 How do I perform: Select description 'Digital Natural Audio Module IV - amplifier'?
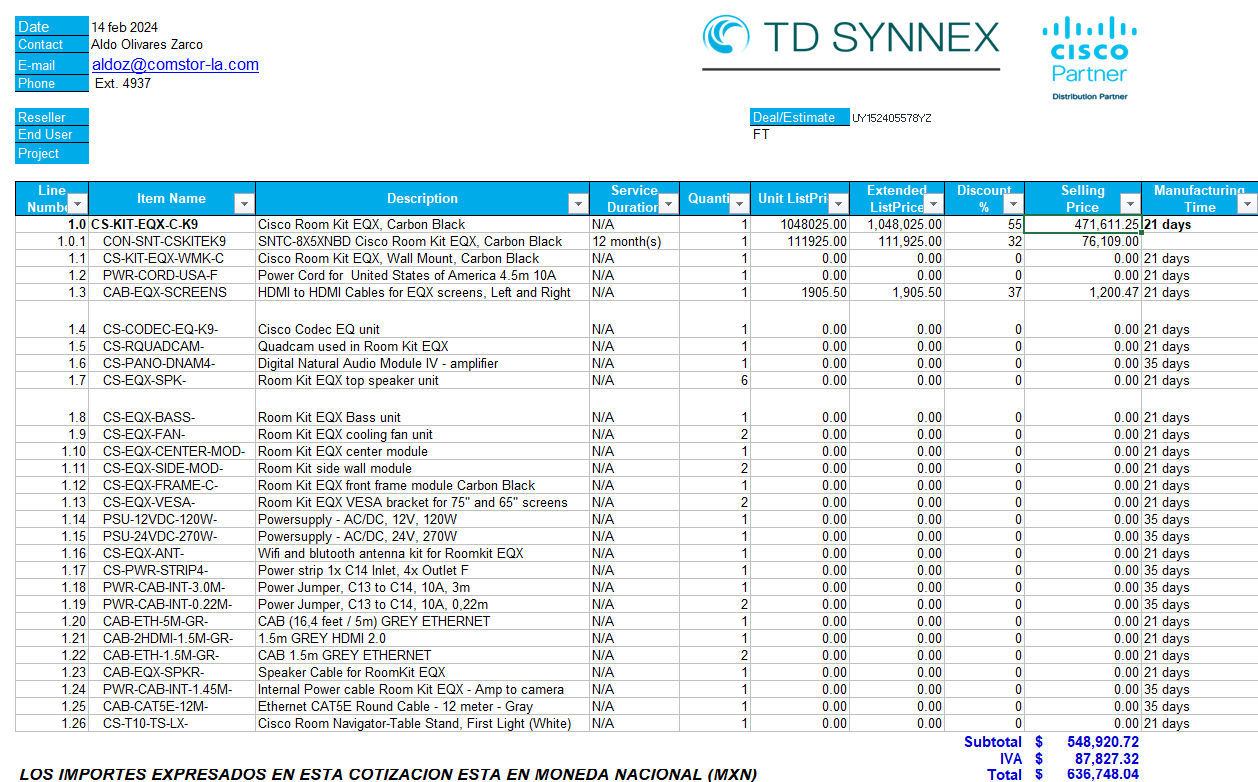(378, 364)
